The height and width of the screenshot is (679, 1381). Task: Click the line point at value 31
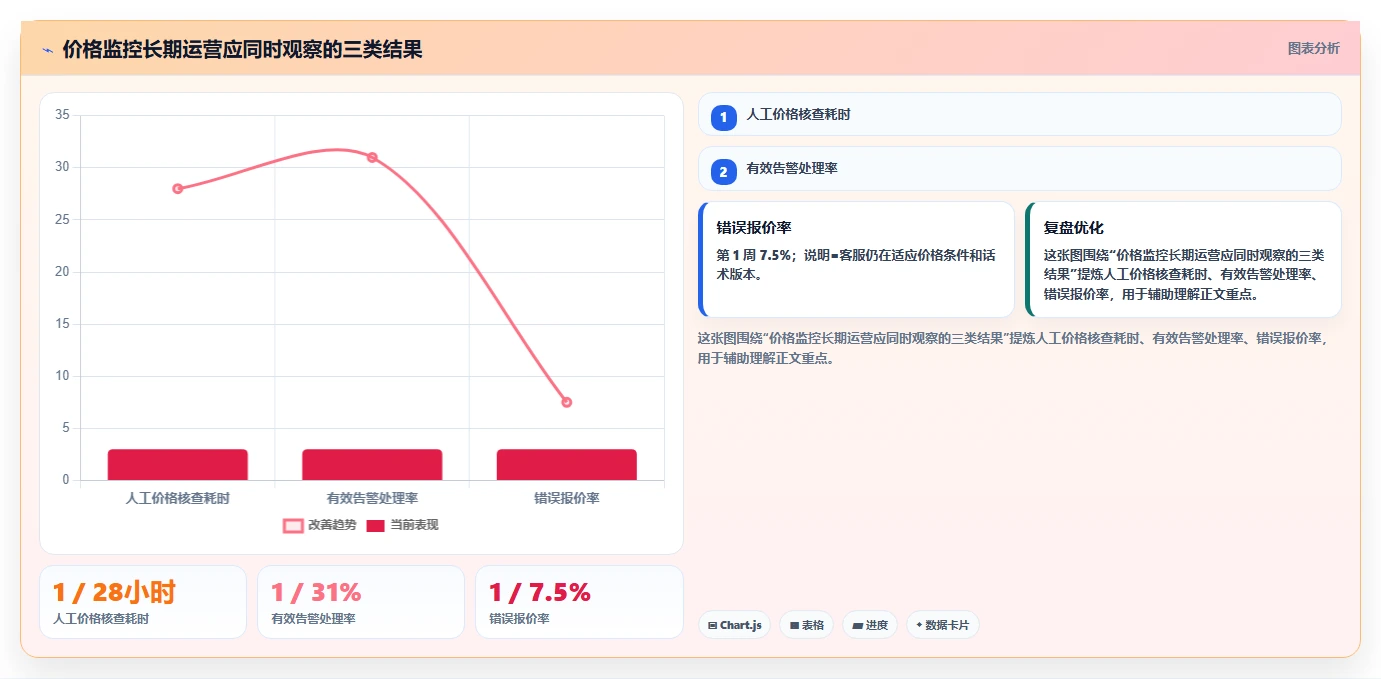tap(372, 157)
